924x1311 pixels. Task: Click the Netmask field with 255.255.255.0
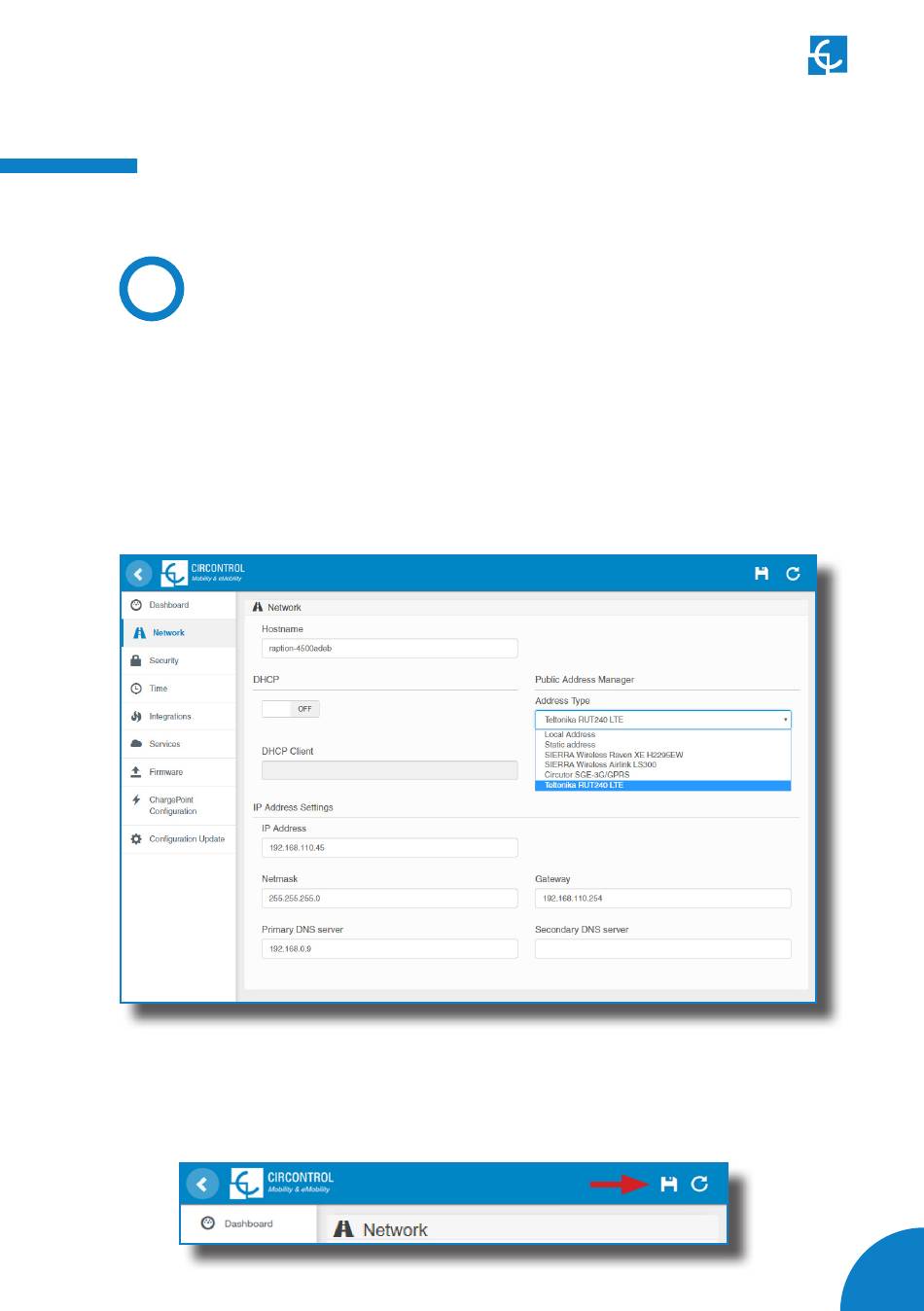389,899
